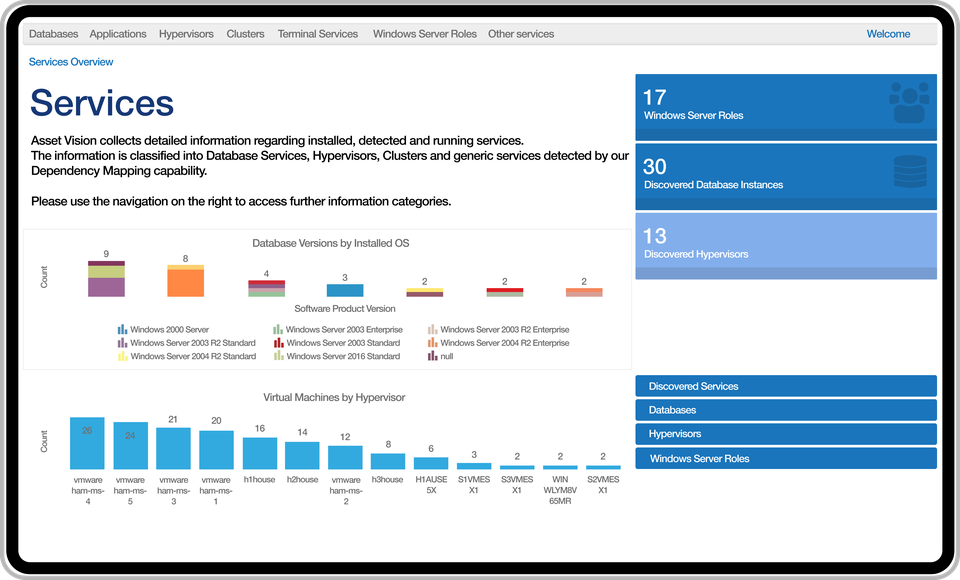Screen dimensions: 960x580
Task: Open the Windows Server Roles top menu
Action: [425, 34]
